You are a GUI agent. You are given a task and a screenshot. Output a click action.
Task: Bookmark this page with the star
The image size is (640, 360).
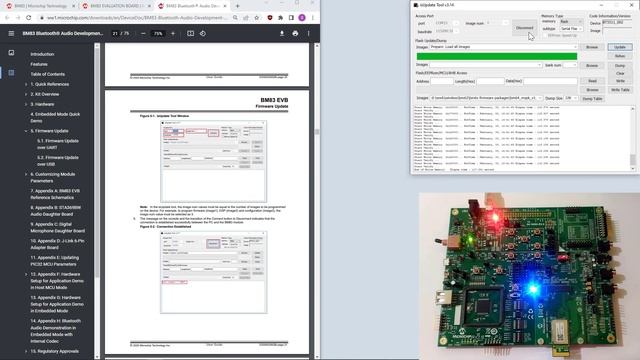[257, 18]
